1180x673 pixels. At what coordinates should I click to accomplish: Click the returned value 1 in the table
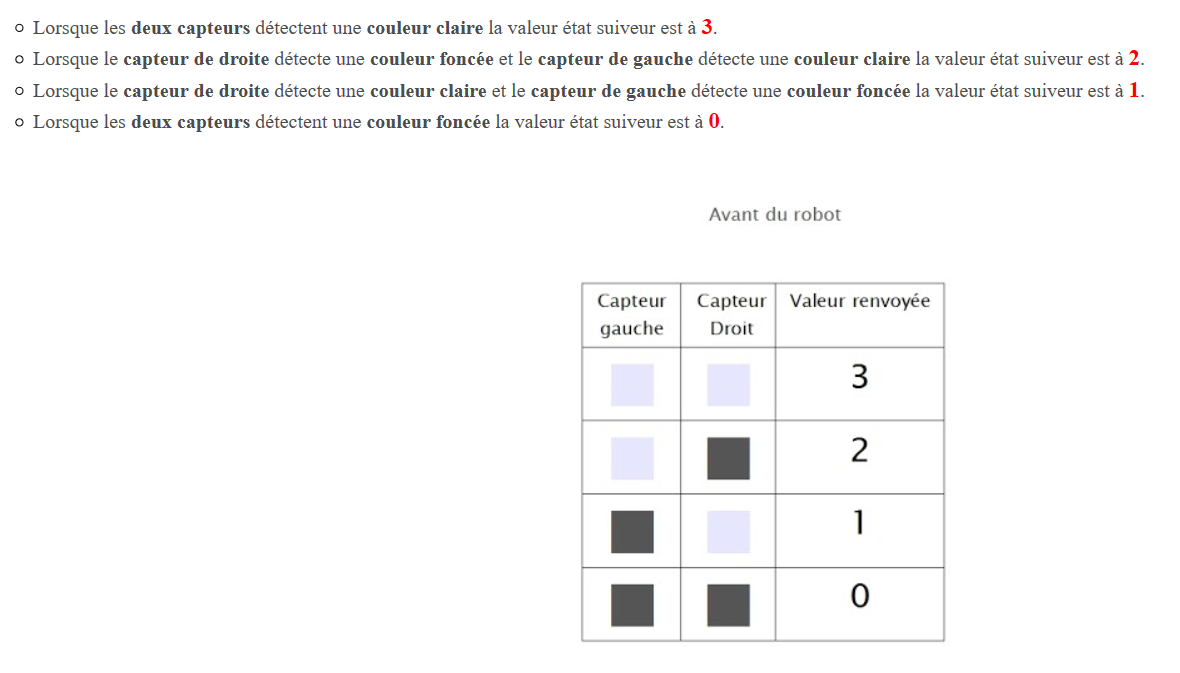coord(859,522)
